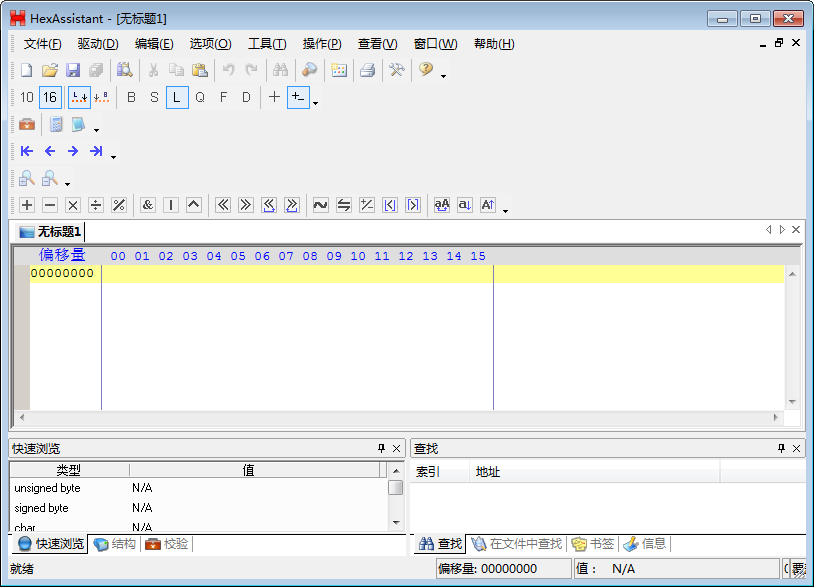Toggle the L long data type display
The width and height of the screenshot is (814, 587).
[x=176, y=97]
